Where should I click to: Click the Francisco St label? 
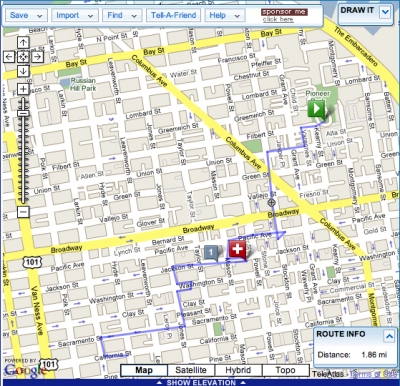pyautogui.click(x=236, y=58)
